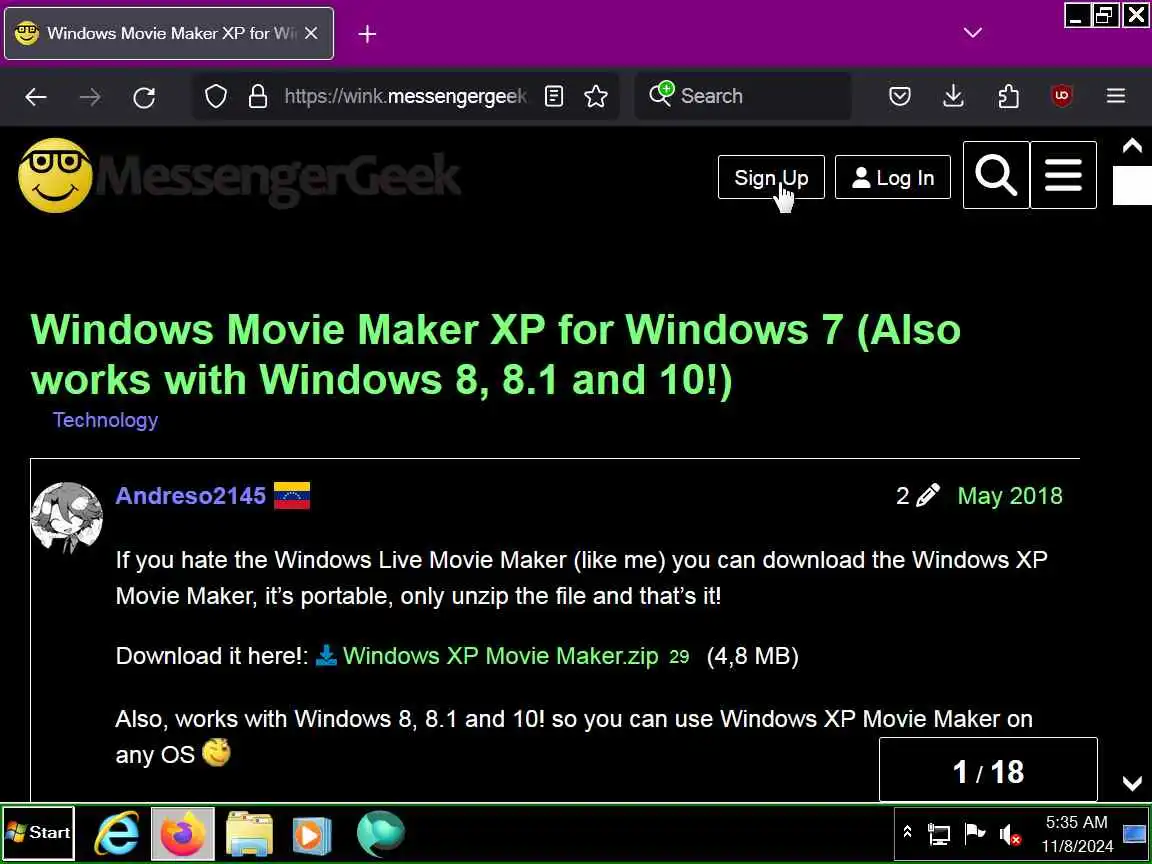Click the download arrow icon before zip link
1152x864 pixels.
click(x=326, y=655)
